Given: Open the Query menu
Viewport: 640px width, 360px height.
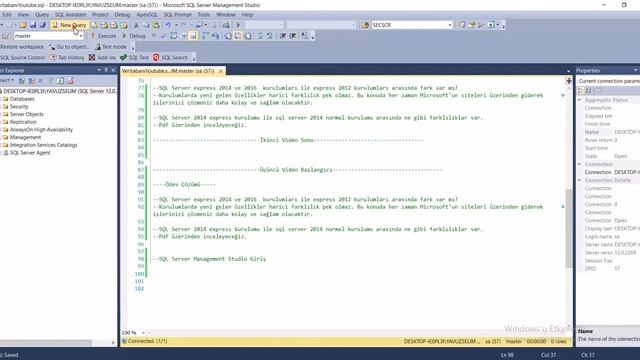Looking at the screenshot, I should [42, 15].
